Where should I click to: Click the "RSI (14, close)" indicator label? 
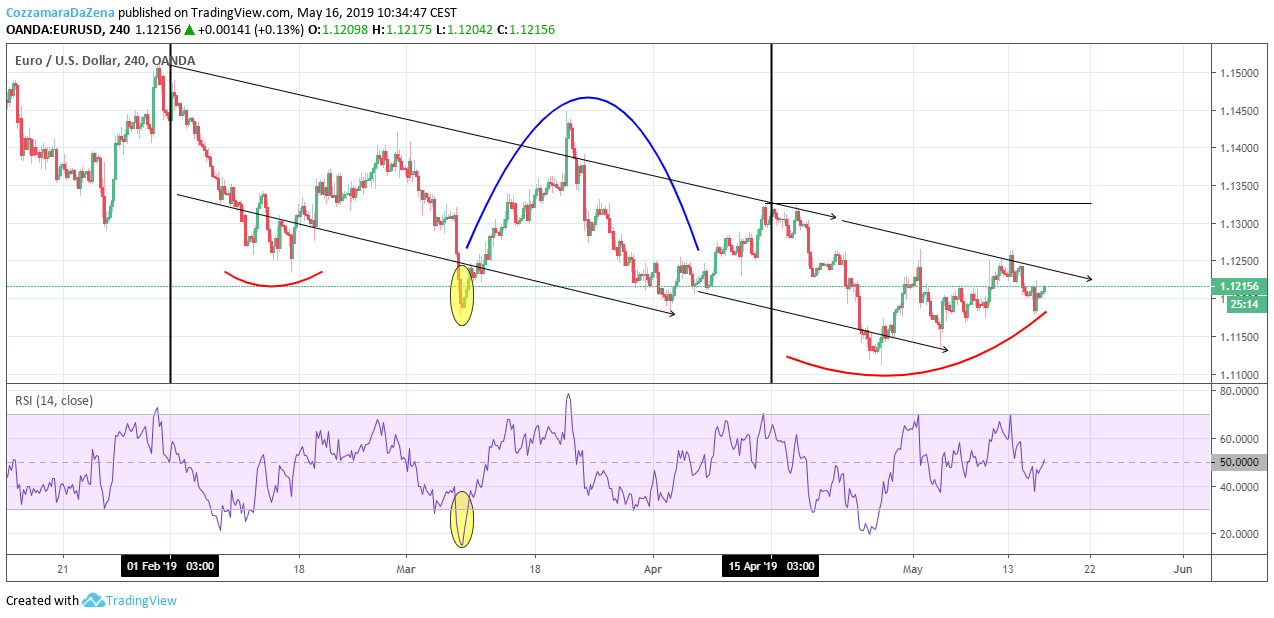54,401
